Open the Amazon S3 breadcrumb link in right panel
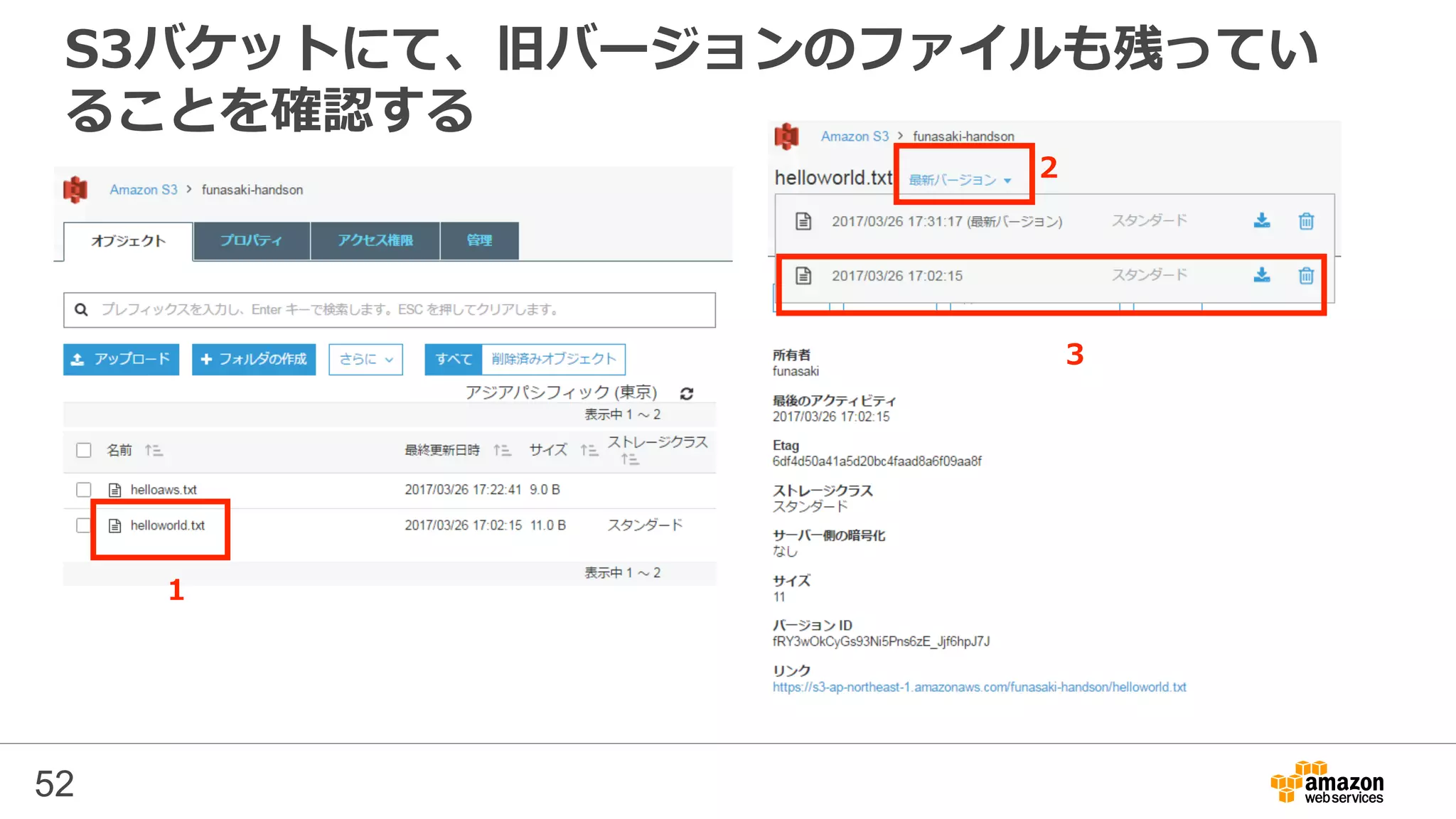Screen dimensions: 1456x819 [855, 136]
